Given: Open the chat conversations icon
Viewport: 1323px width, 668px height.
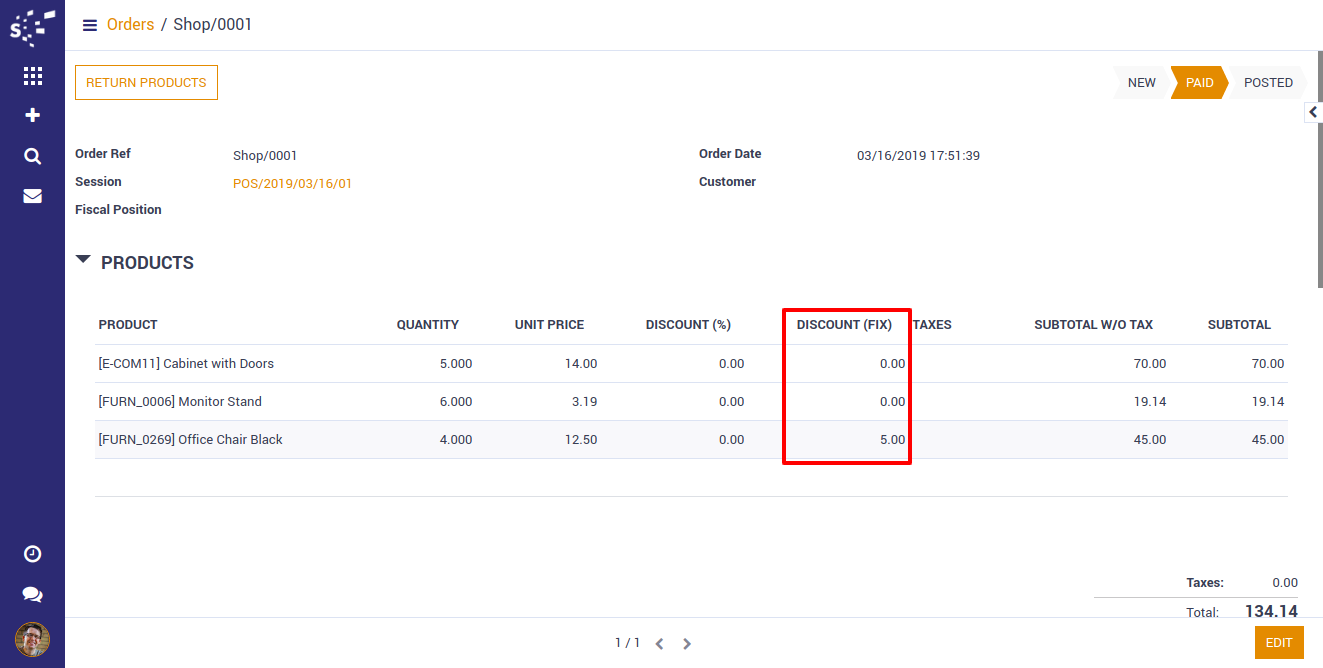Looking at the screenshot, I should click(32, 594).
